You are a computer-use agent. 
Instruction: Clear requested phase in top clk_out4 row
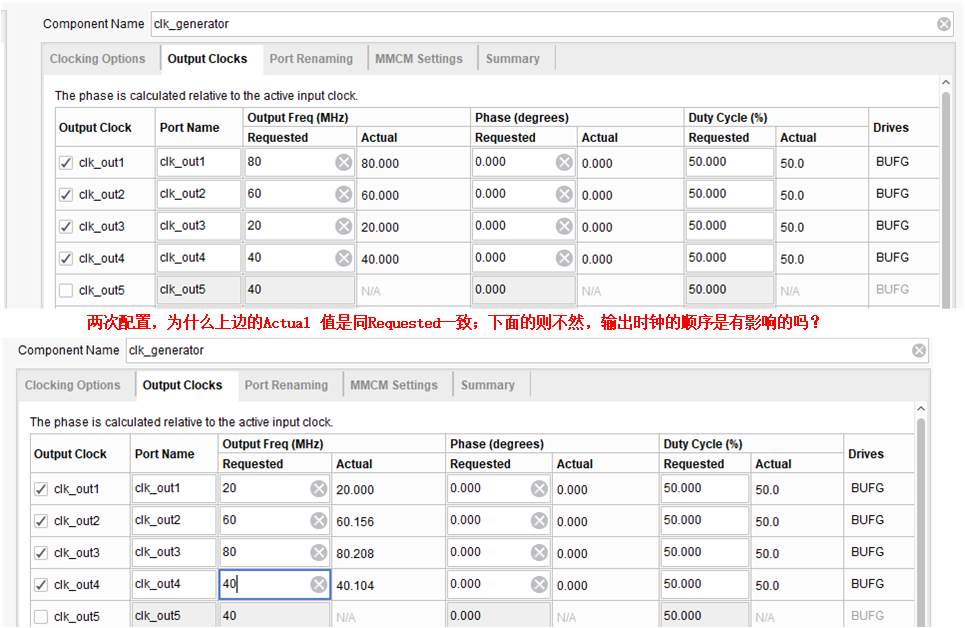click(564, 258)
